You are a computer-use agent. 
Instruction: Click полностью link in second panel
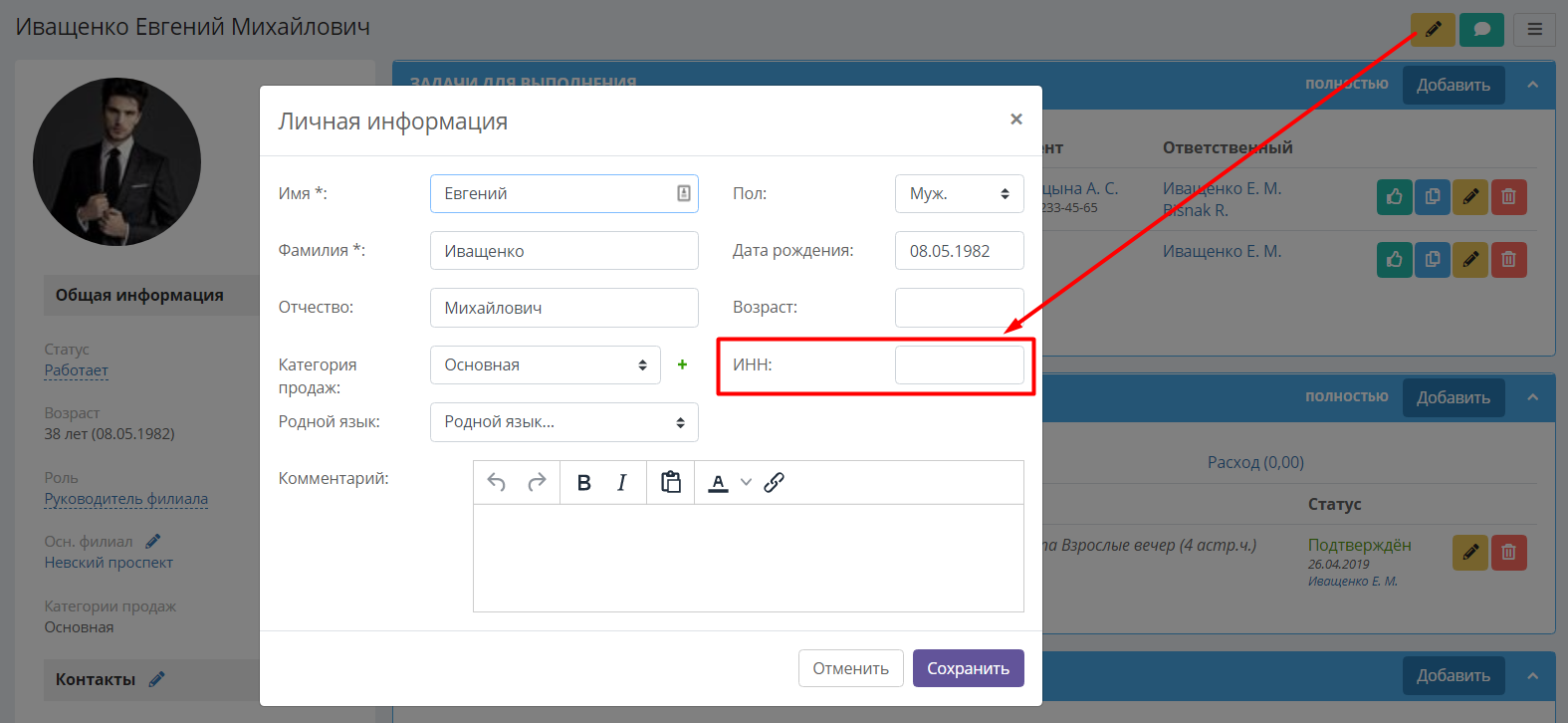tap(1347, 396)
